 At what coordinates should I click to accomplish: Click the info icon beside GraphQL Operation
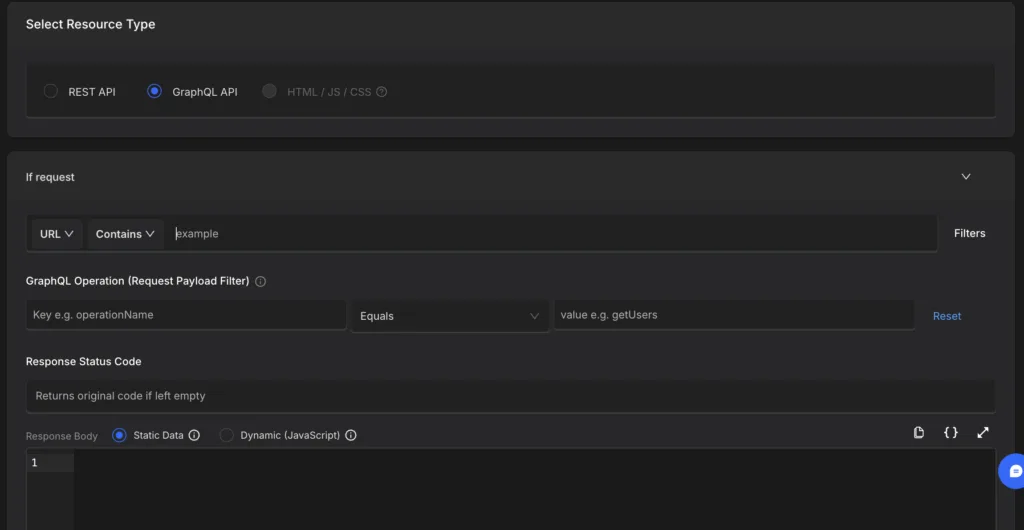pos(261,282)
